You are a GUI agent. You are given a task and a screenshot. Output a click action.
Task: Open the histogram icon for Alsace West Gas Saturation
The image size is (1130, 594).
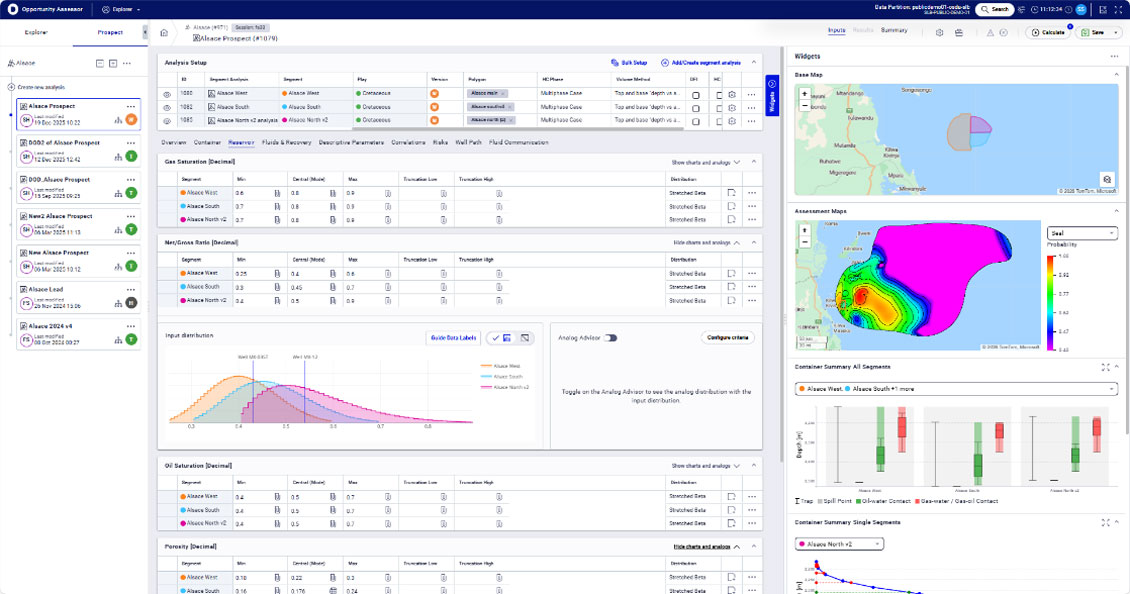click(275, 192)
